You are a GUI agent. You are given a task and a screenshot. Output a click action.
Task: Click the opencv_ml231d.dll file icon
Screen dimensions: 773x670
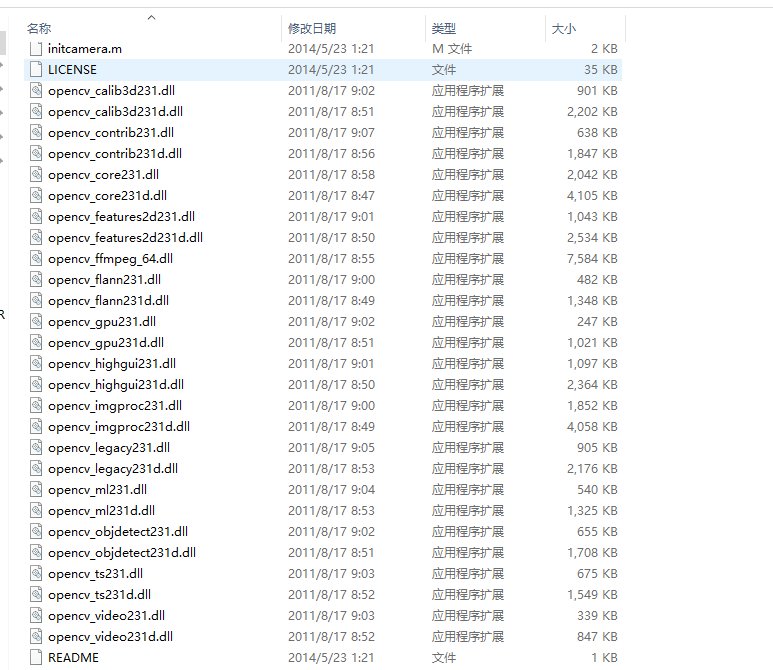[36, 511]
